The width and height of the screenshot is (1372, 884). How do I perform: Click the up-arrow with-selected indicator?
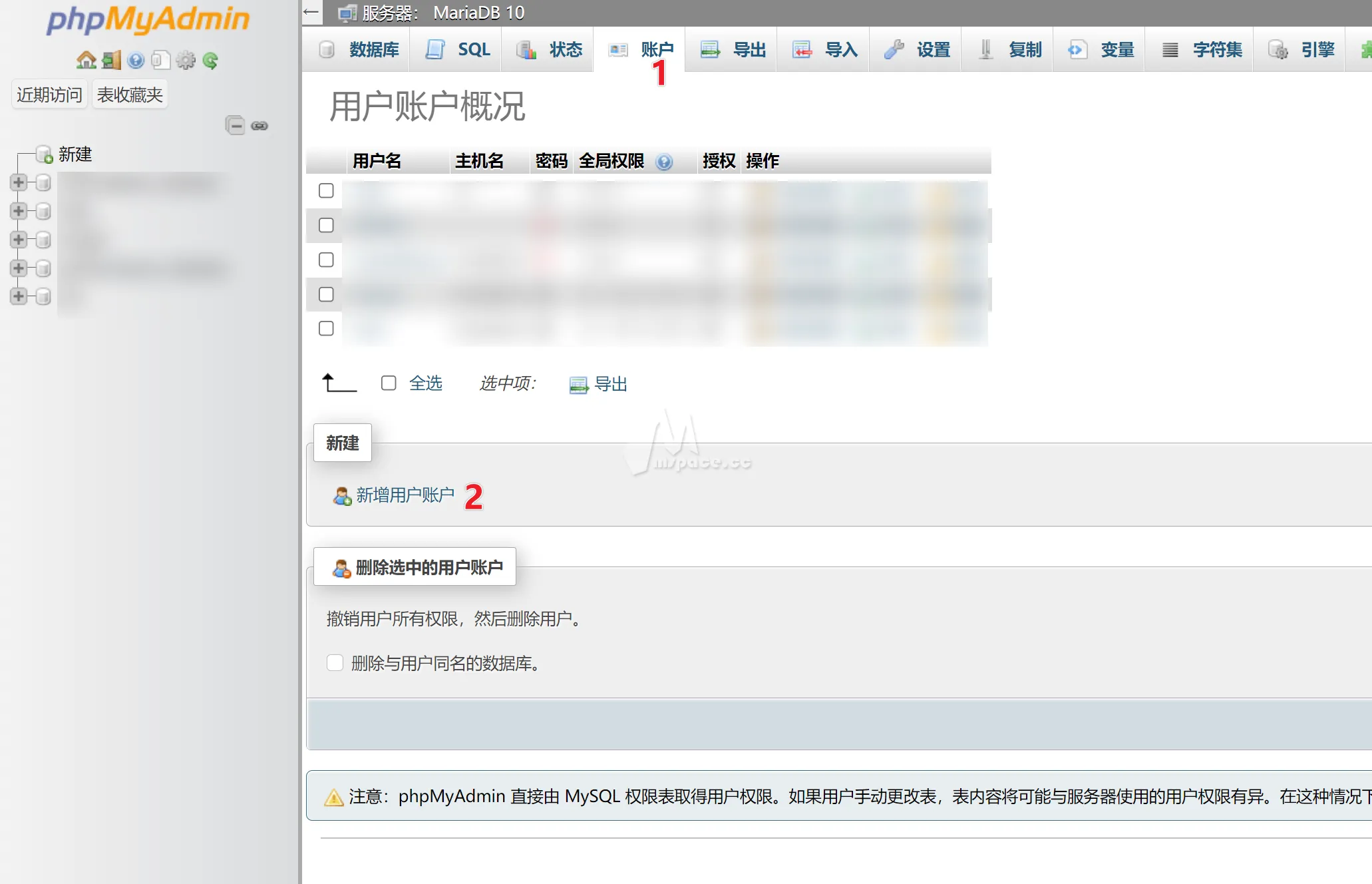point(339,383)
